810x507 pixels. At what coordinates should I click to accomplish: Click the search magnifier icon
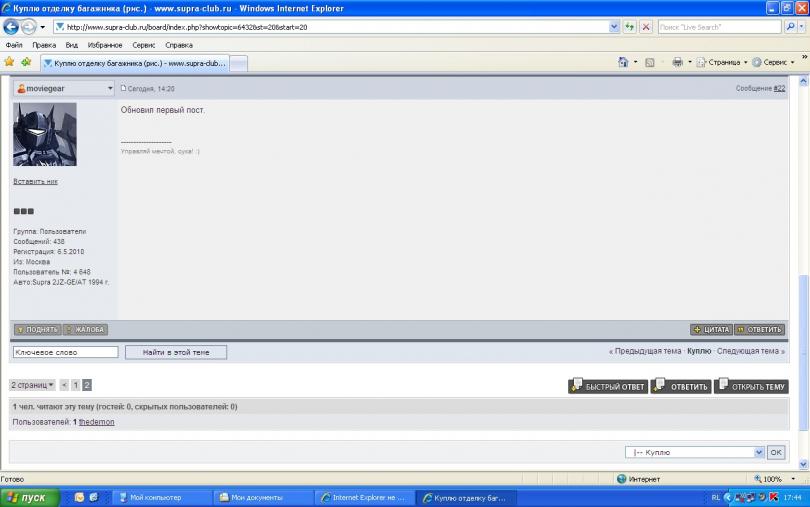pyautogui.click(x=789, y=27)
